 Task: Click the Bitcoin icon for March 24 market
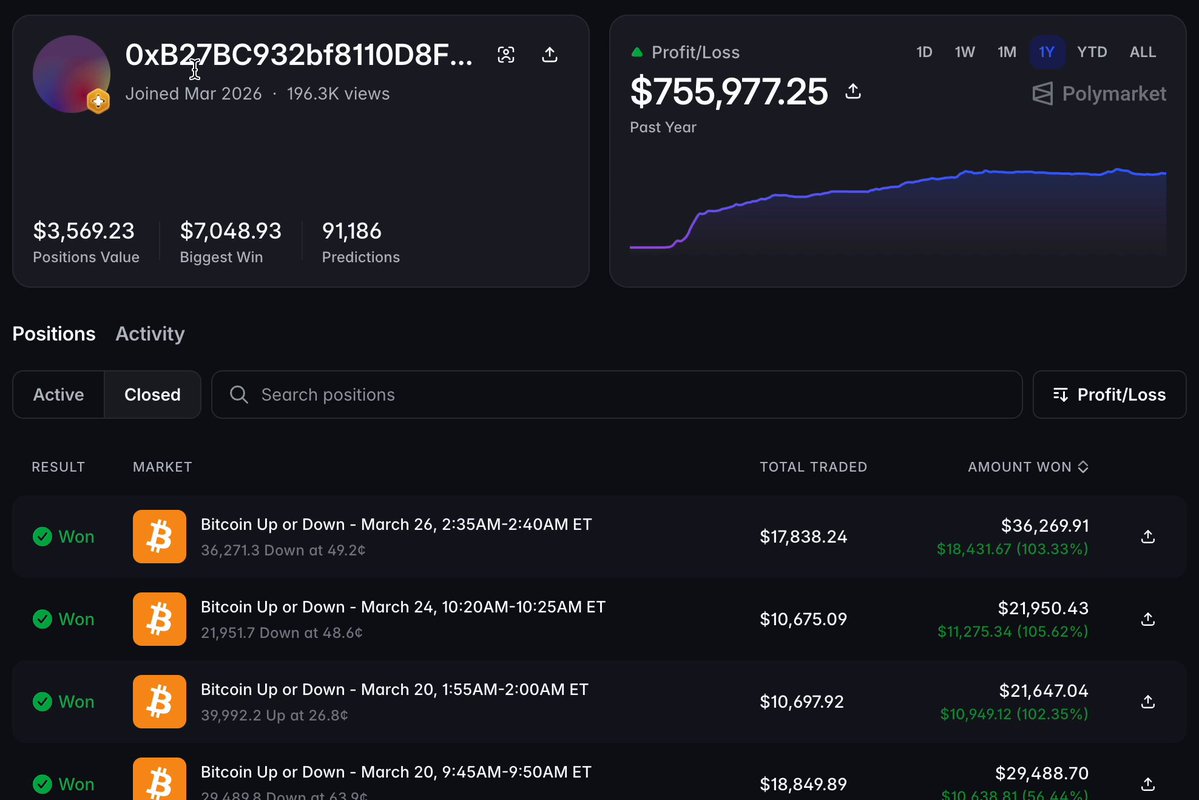coord(159,620)
